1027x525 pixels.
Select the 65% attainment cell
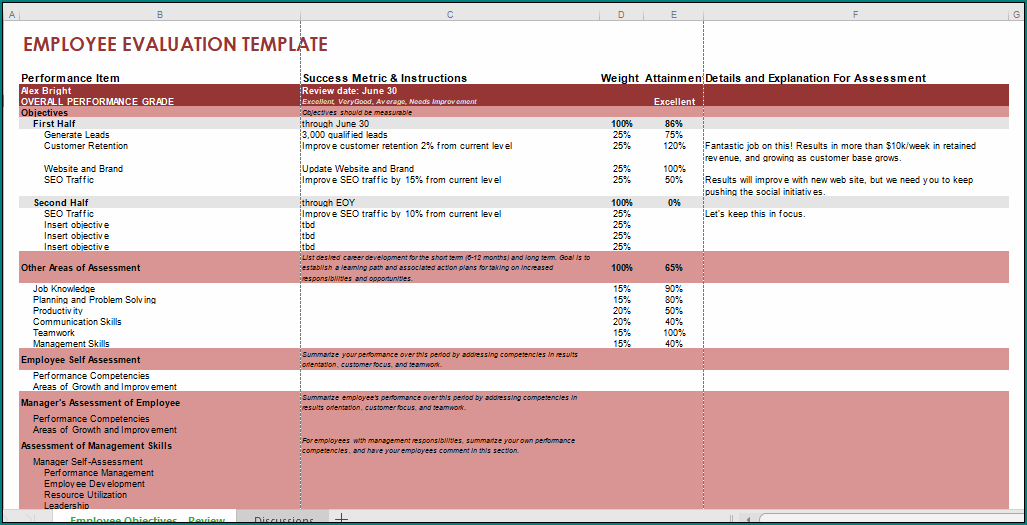click(x=673, y=268)
